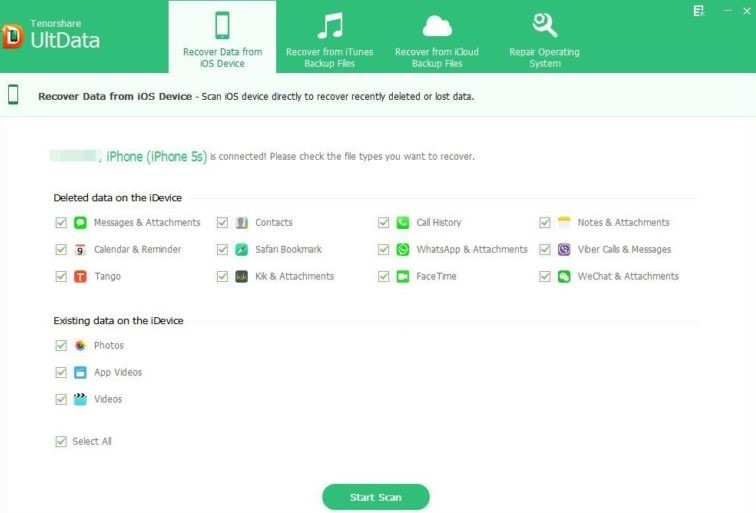756x513 pixels.
Task: Click the Messages & Attachments green bubble icon
Action: click(x=80, y=223)
